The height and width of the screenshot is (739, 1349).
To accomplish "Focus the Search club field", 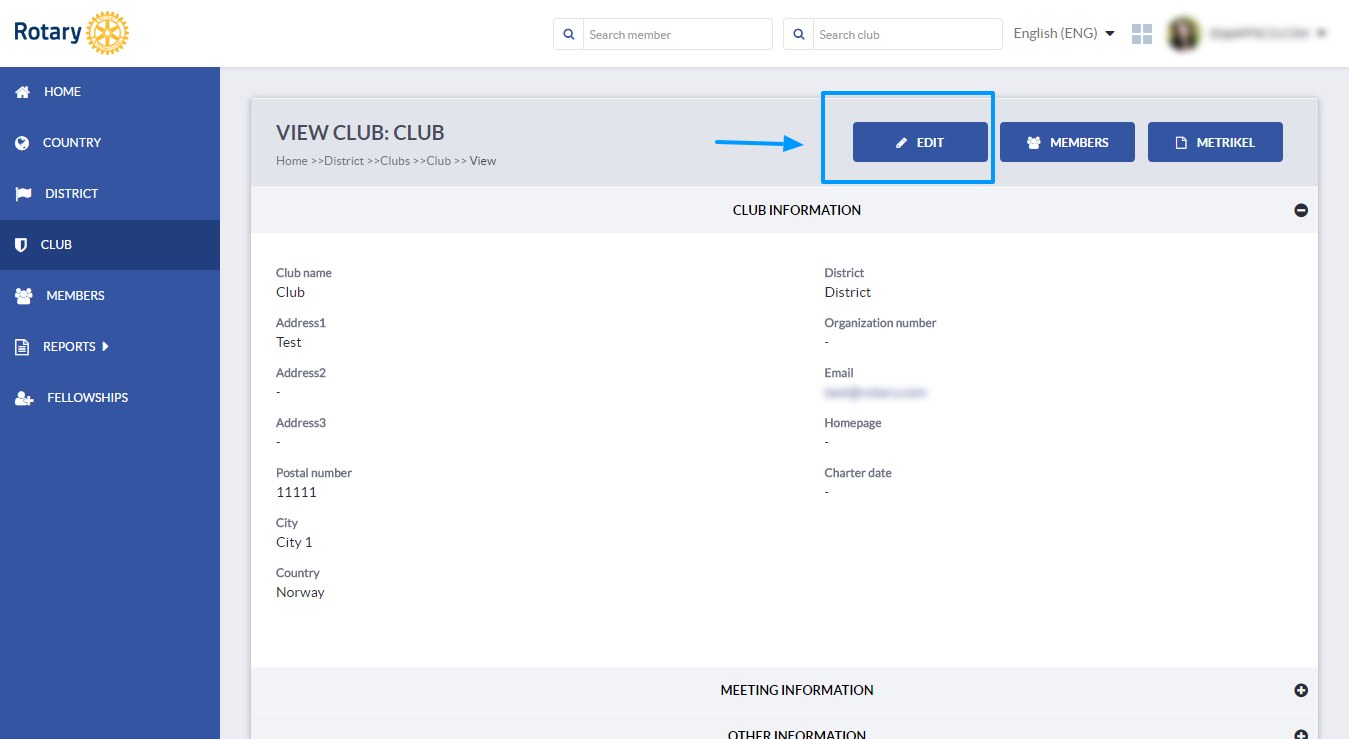I will (907, 34).
